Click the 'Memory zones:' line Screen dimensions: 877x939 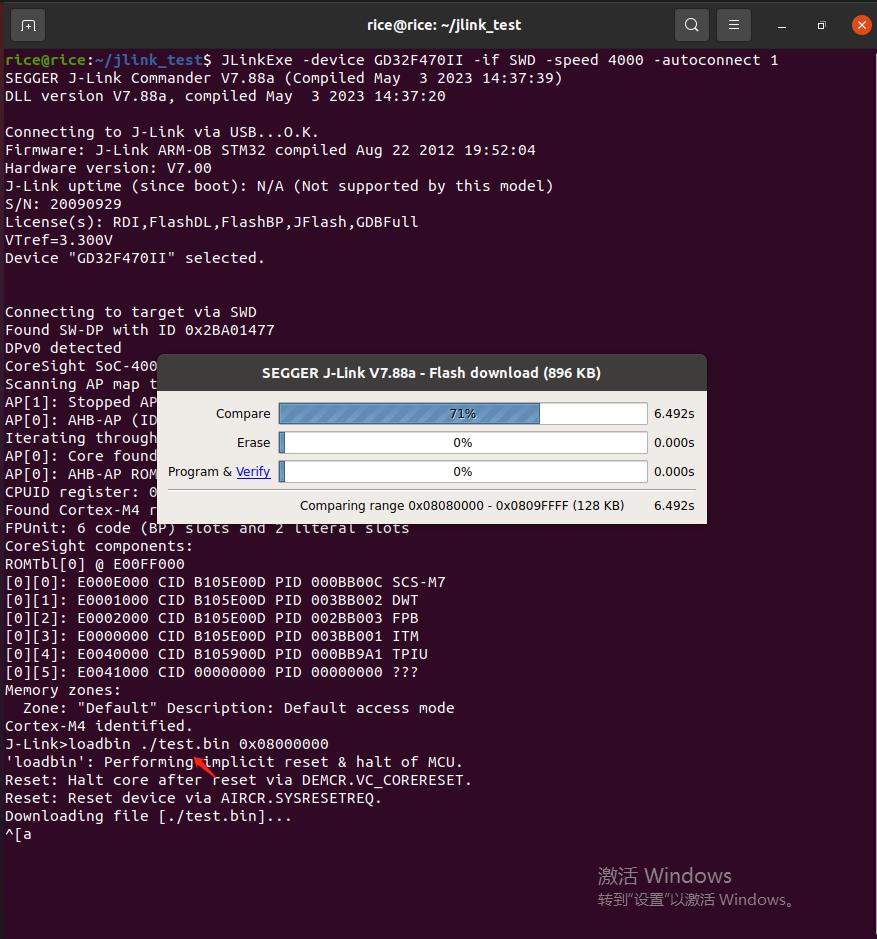(63, 690)
